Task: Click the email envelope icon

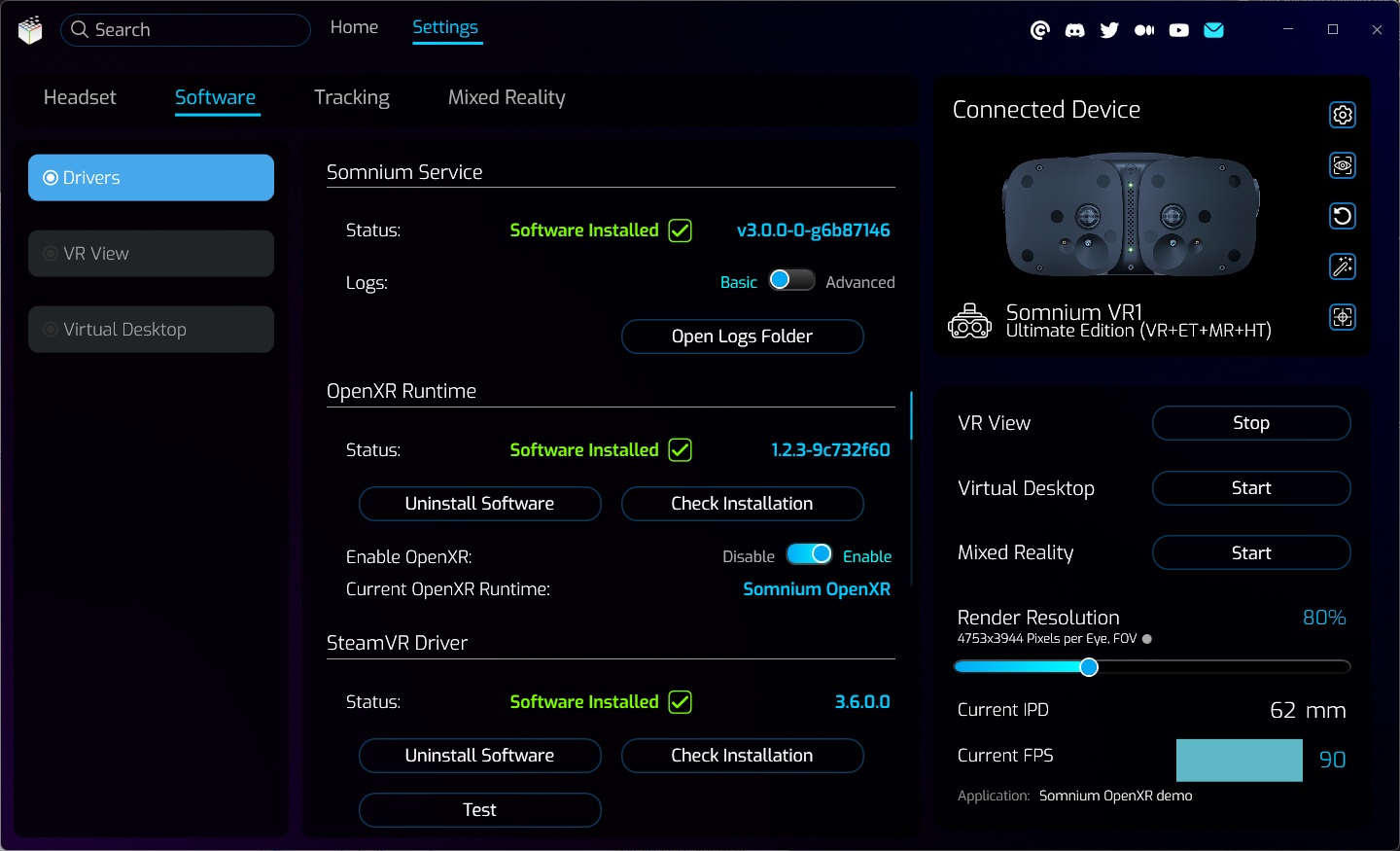Action: pyautogui.click(x=1213, y=30)
